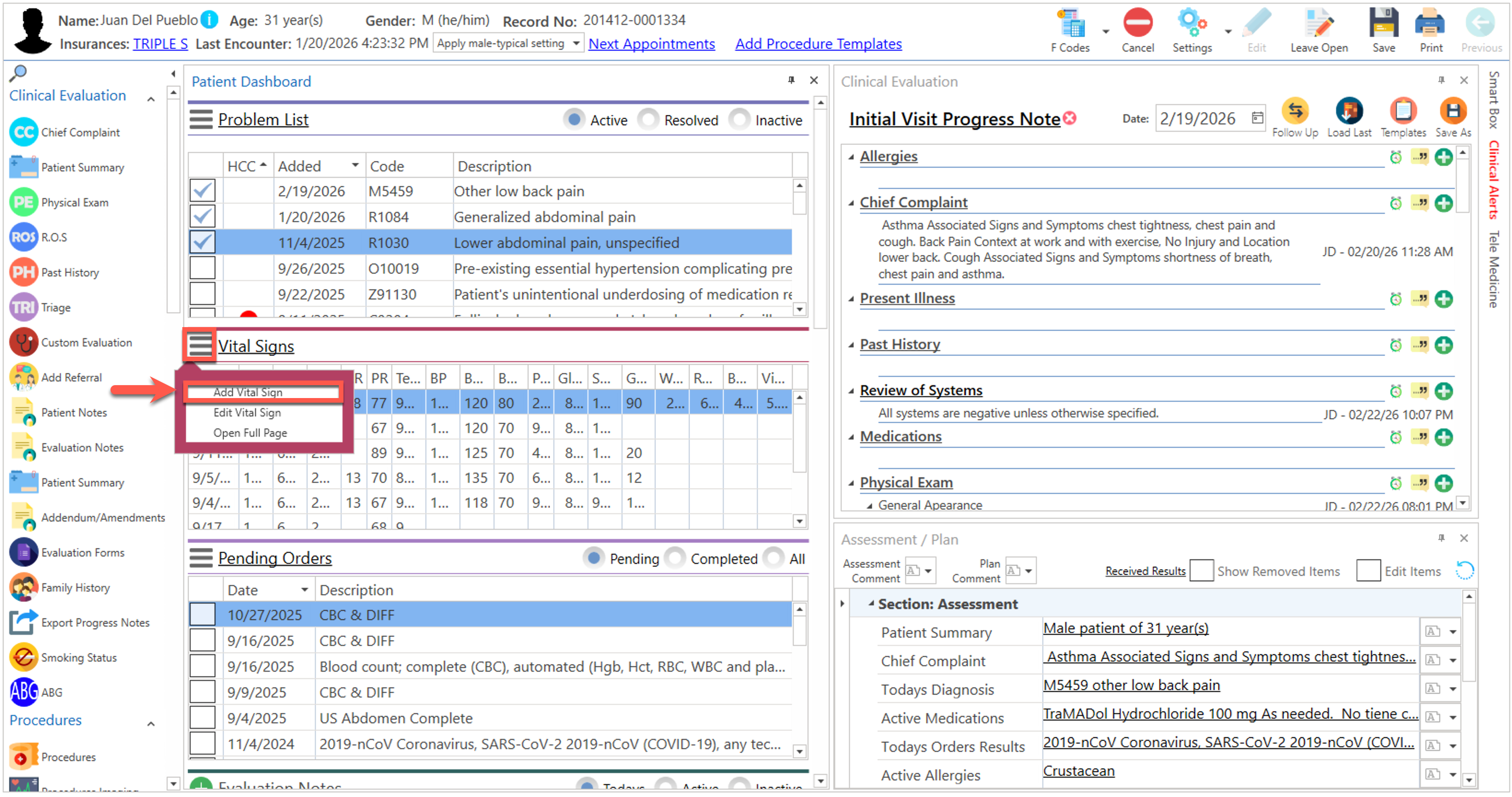Collapse the Chief Complaint section triangle
1512x797 pixels.
point(850,203)
